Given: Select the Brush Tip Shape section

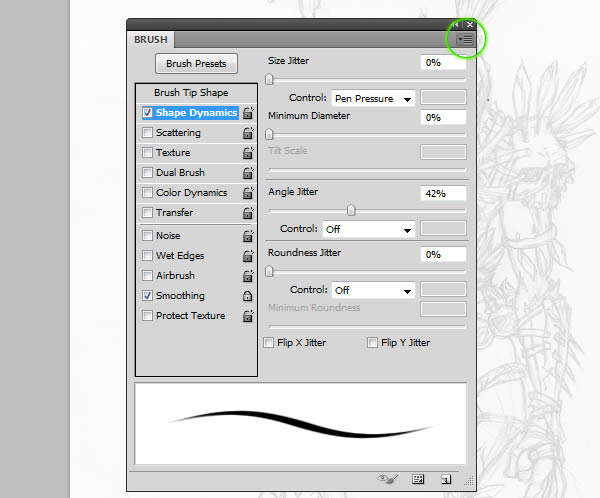Looking at the screenshot, I should click(x=191, y=93).
